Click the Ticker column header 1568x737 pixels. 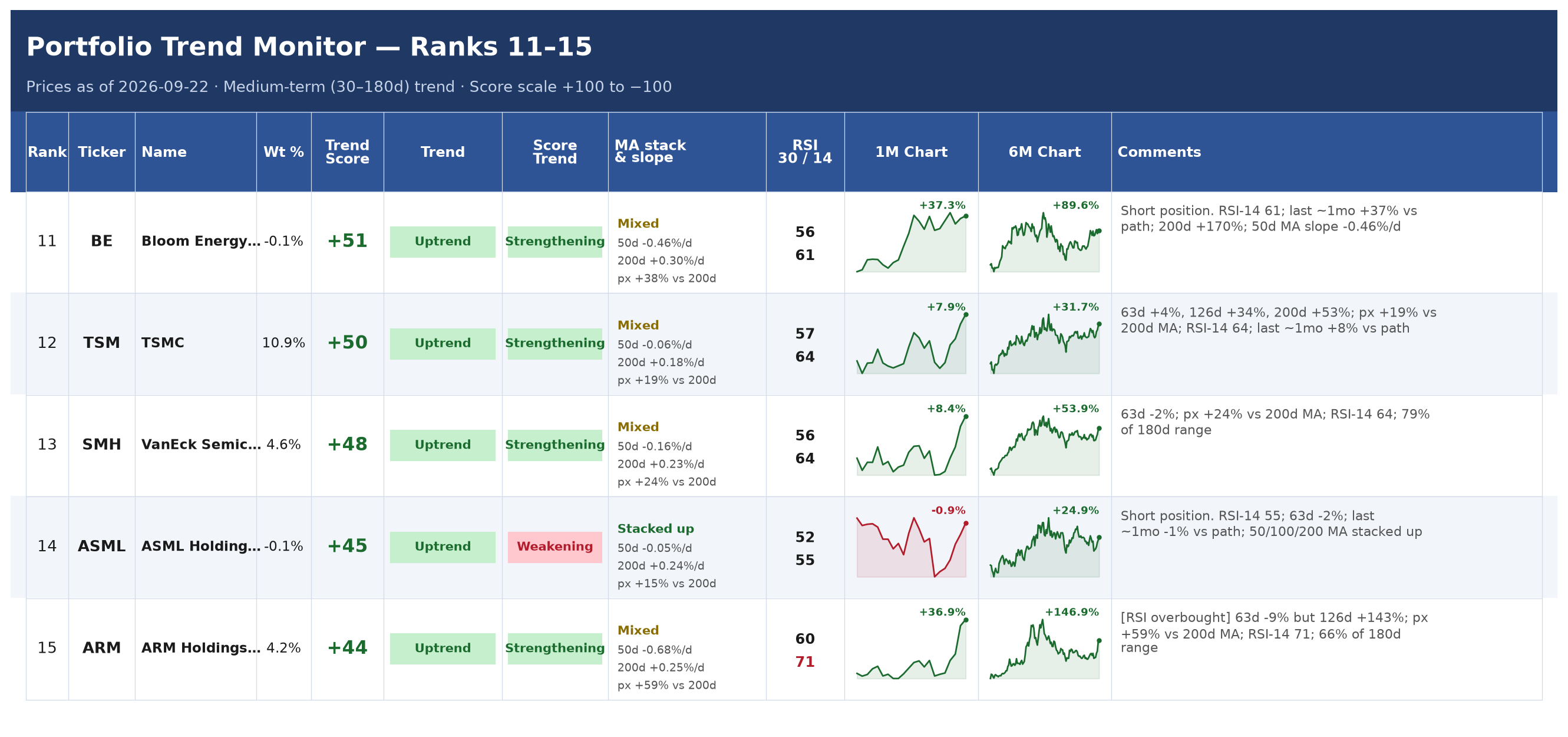[x=102, y=152]
